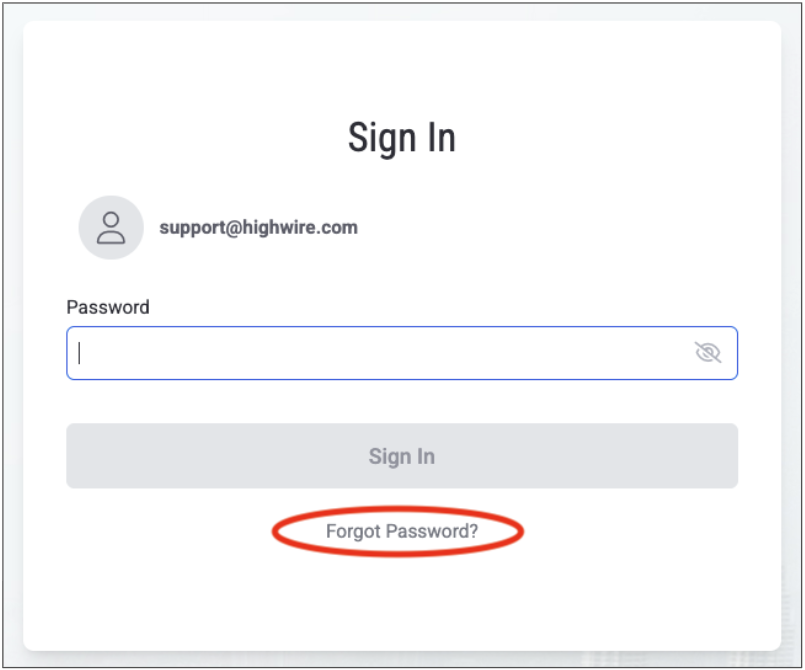Viewport: 805px width, 670px height.
Task: Click the Sign In heading
Action: (x=402, y=138)
